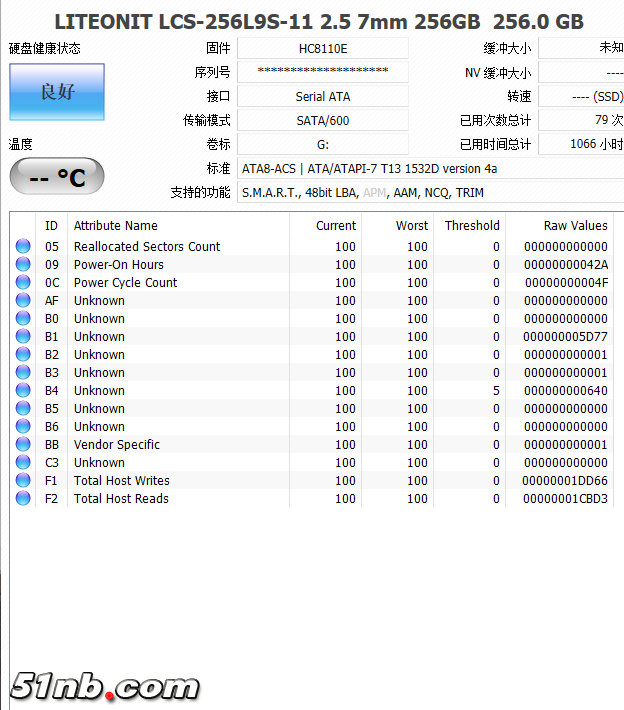Screen dimensions: 624x710
Task: Click the 硬盘健康状态 label
Action: tap(44, 48)
